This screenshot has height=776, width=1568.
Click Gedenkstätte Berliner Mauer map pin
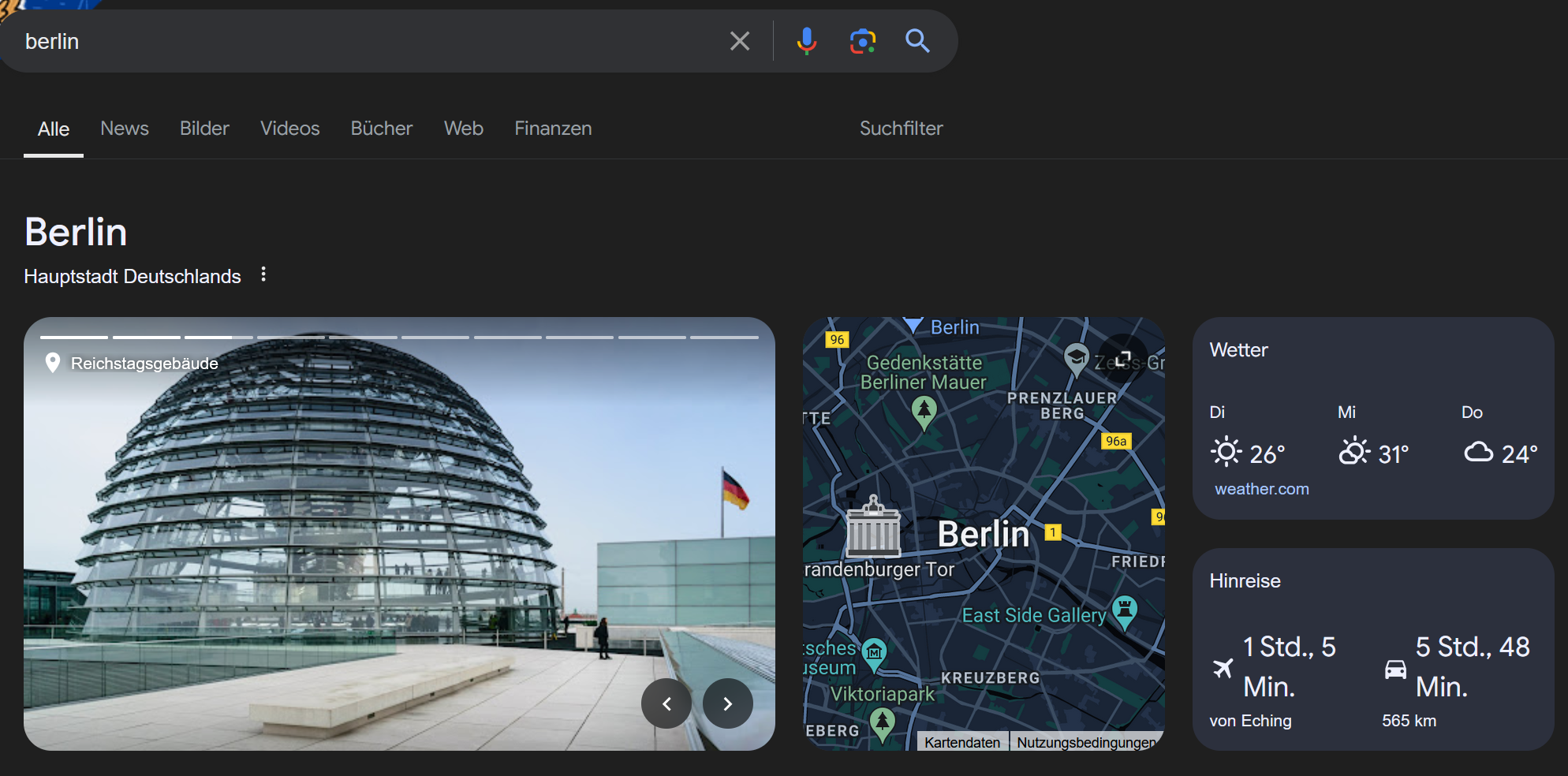tap(924, 412)
